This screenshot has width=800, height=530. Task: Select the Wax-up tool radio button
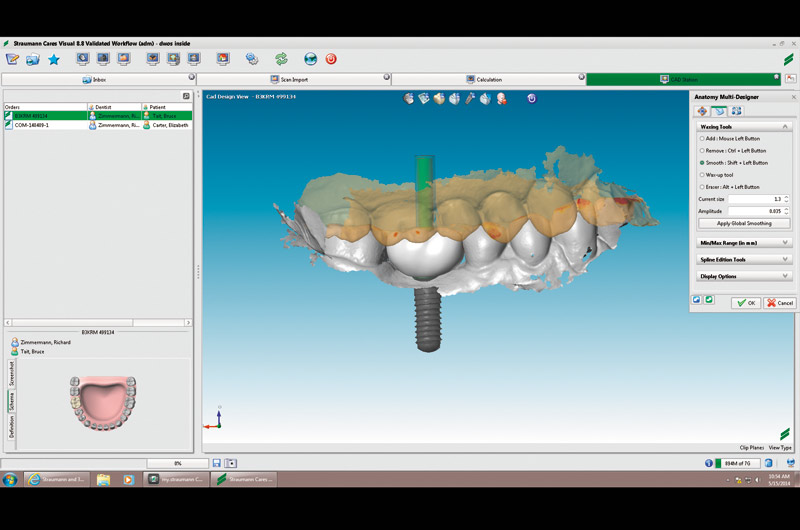click(702, 175)
